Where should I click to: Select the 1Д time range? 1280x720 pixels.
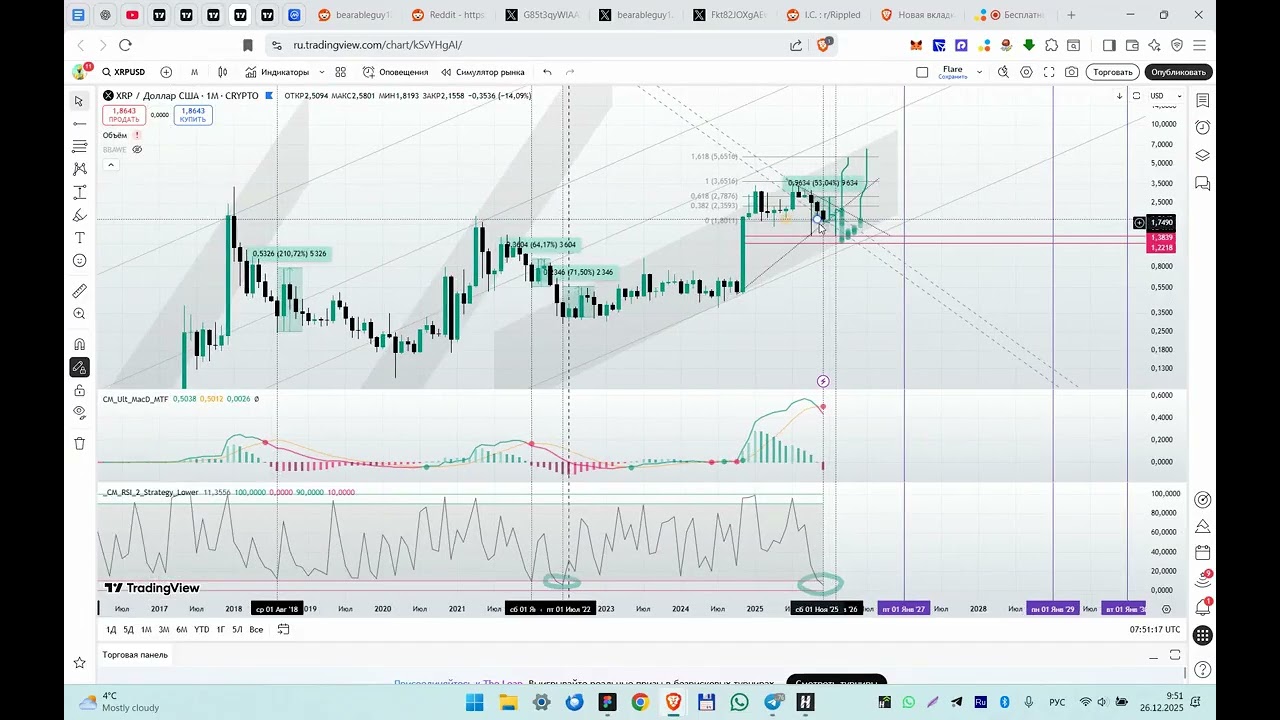(x=112, y=629)
